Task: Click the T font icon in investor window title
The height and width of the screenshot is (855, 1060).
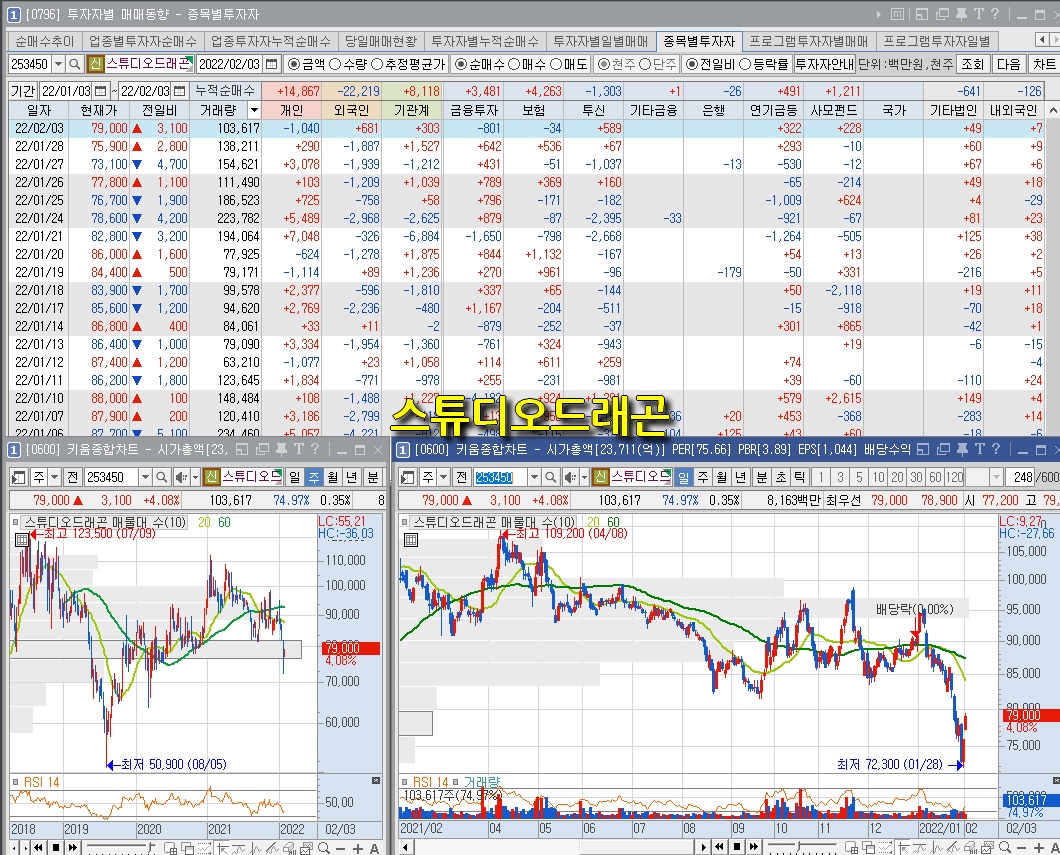Action: point(978,14)
